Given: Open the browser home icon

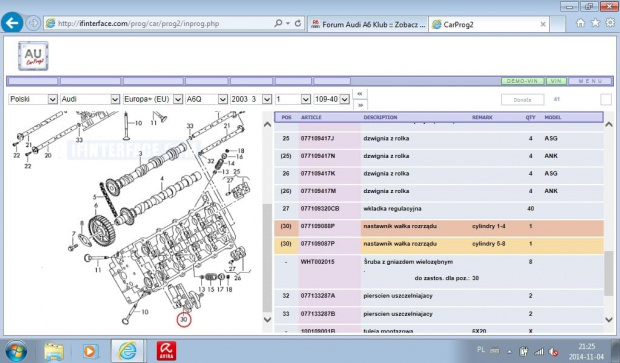Looking at the screenshot, I should click(580, 23).
